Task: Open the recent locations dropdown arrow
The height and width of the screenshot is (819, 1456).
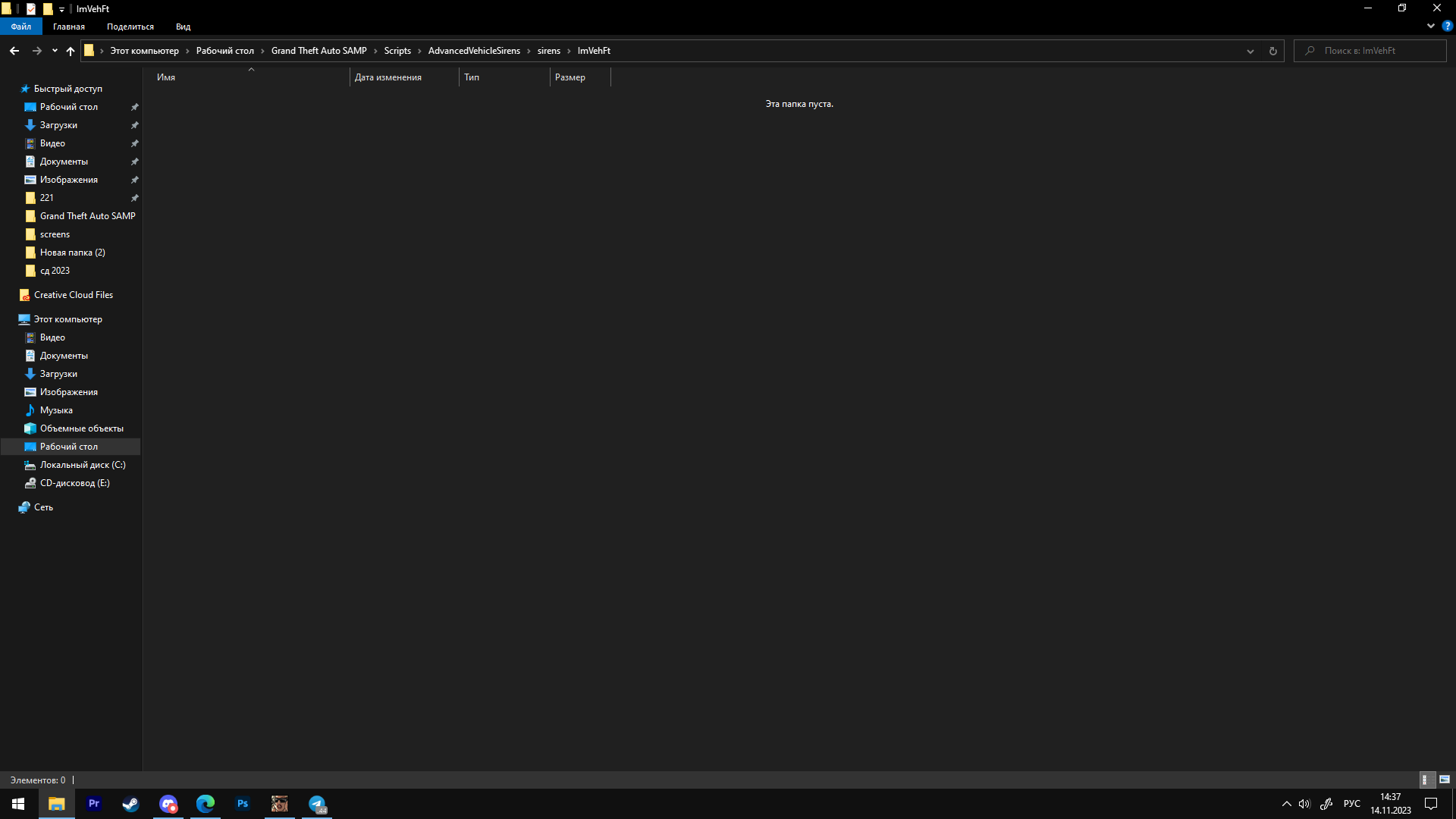Action: pos(55,51)
